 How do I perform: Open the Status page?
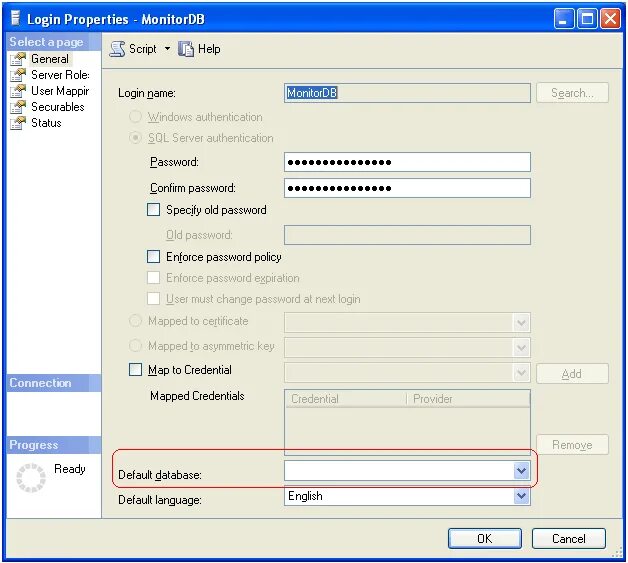click(46, 123)
